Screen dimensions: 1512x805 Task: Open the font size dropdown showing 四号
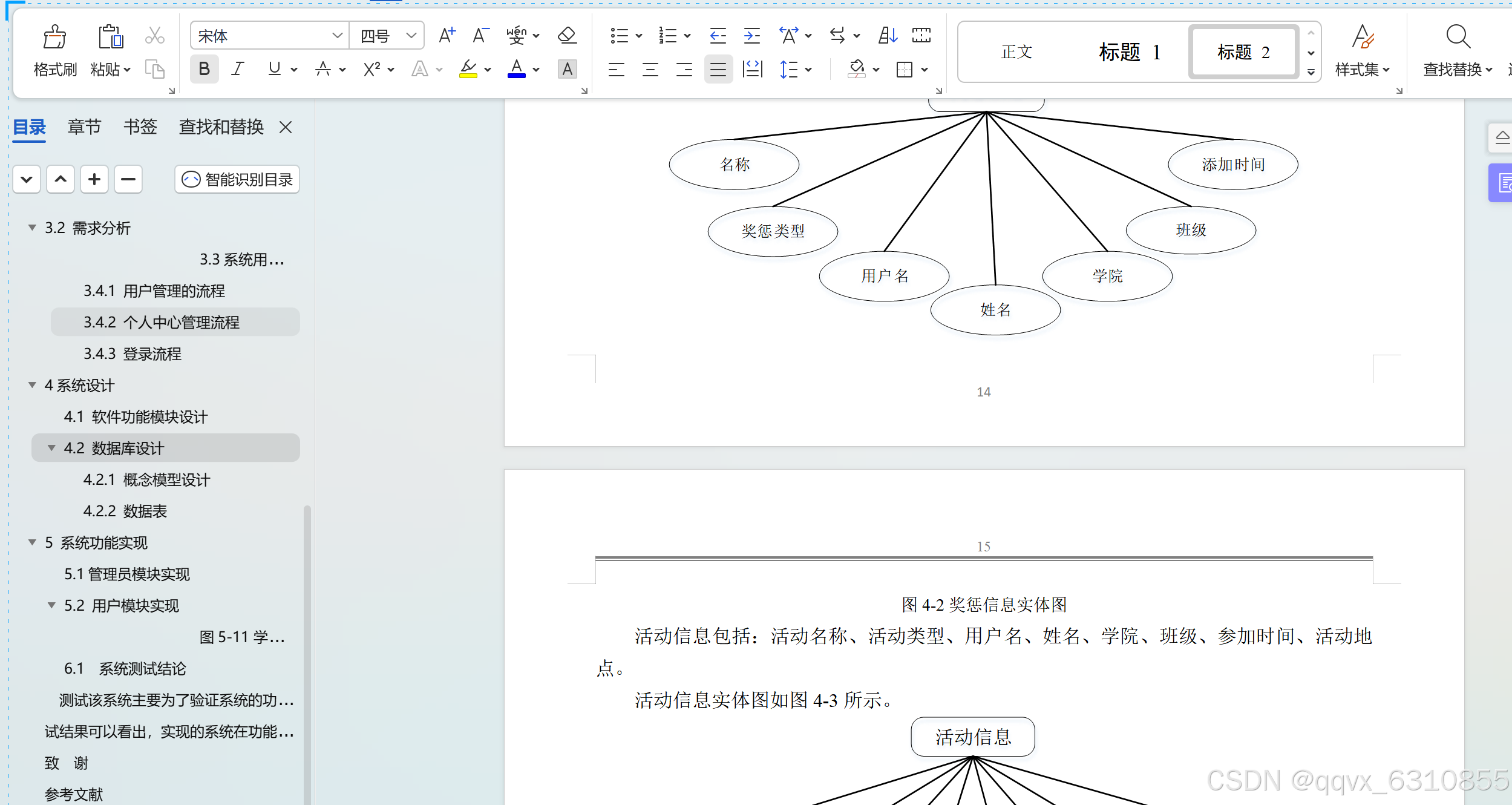point(411,36)
